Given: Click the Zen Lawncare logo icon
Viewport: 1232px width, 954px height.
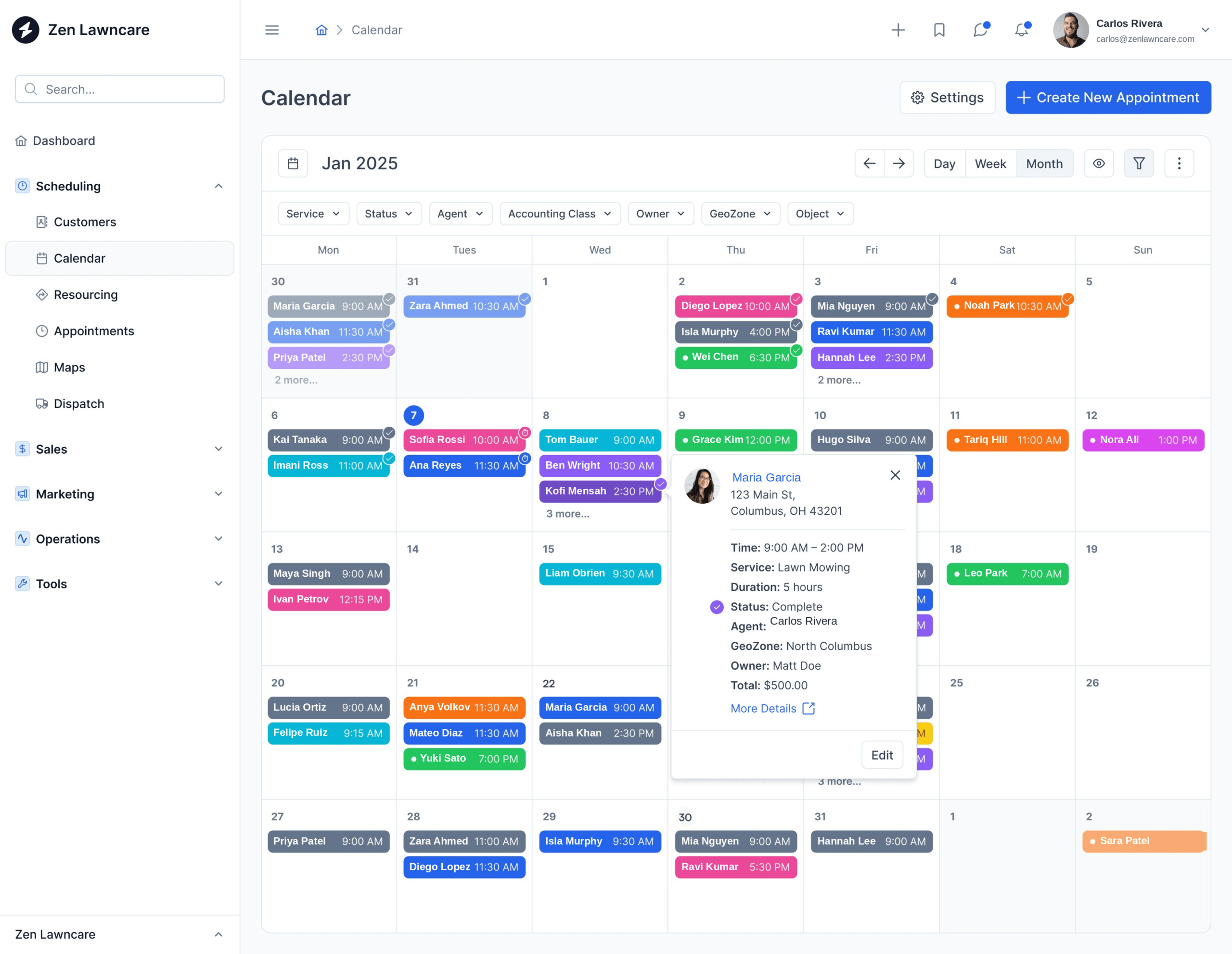Looking at the screenshot, I should (x=26, y=30).
